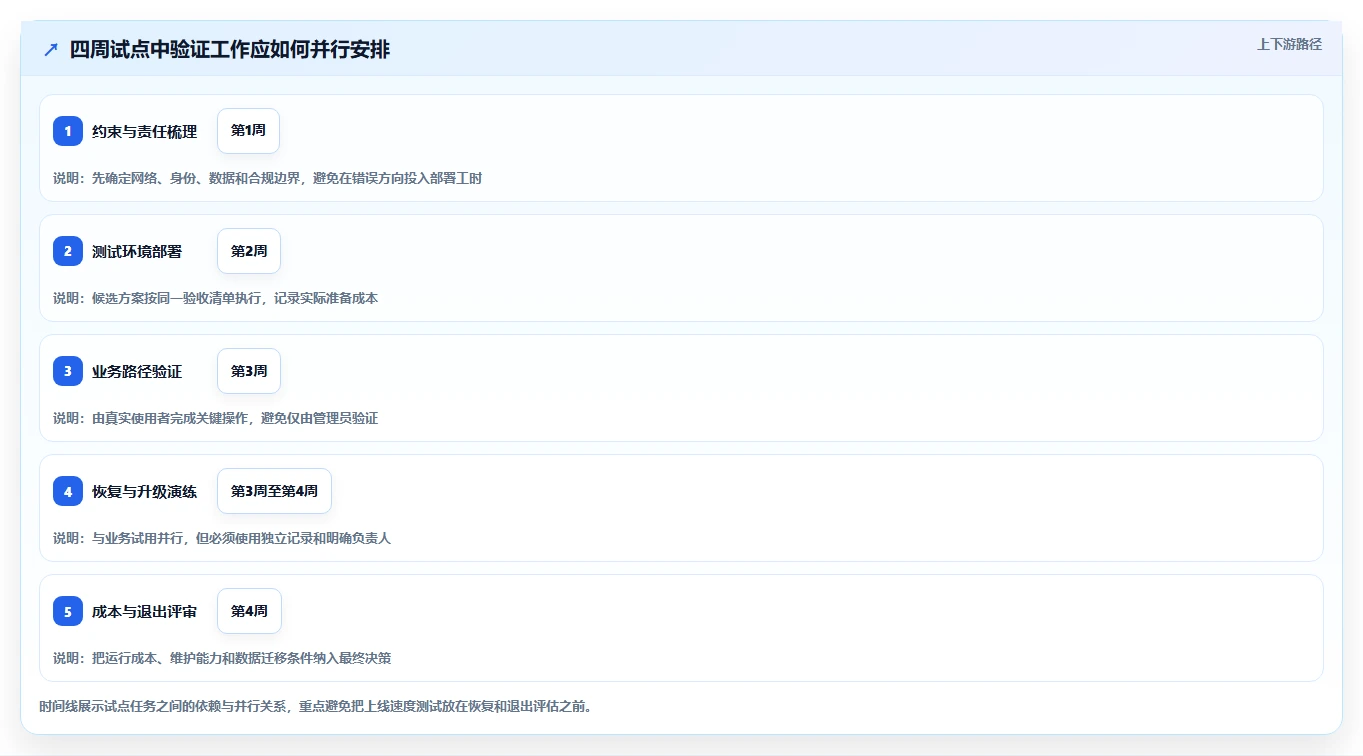Click description starting 由真实使用者完成关键操作
1363x756 pixels.
(215, 418)
